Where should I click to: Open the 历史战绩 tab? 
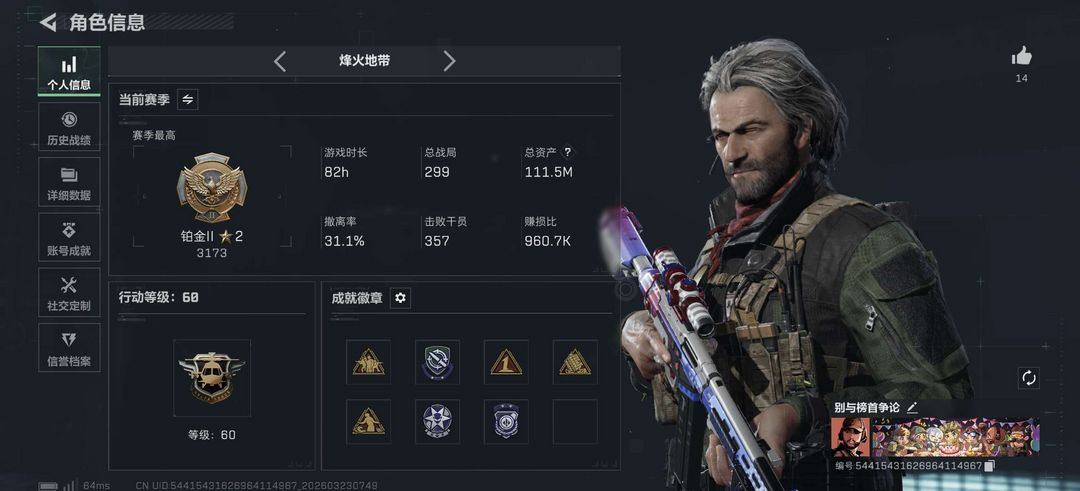69,127
